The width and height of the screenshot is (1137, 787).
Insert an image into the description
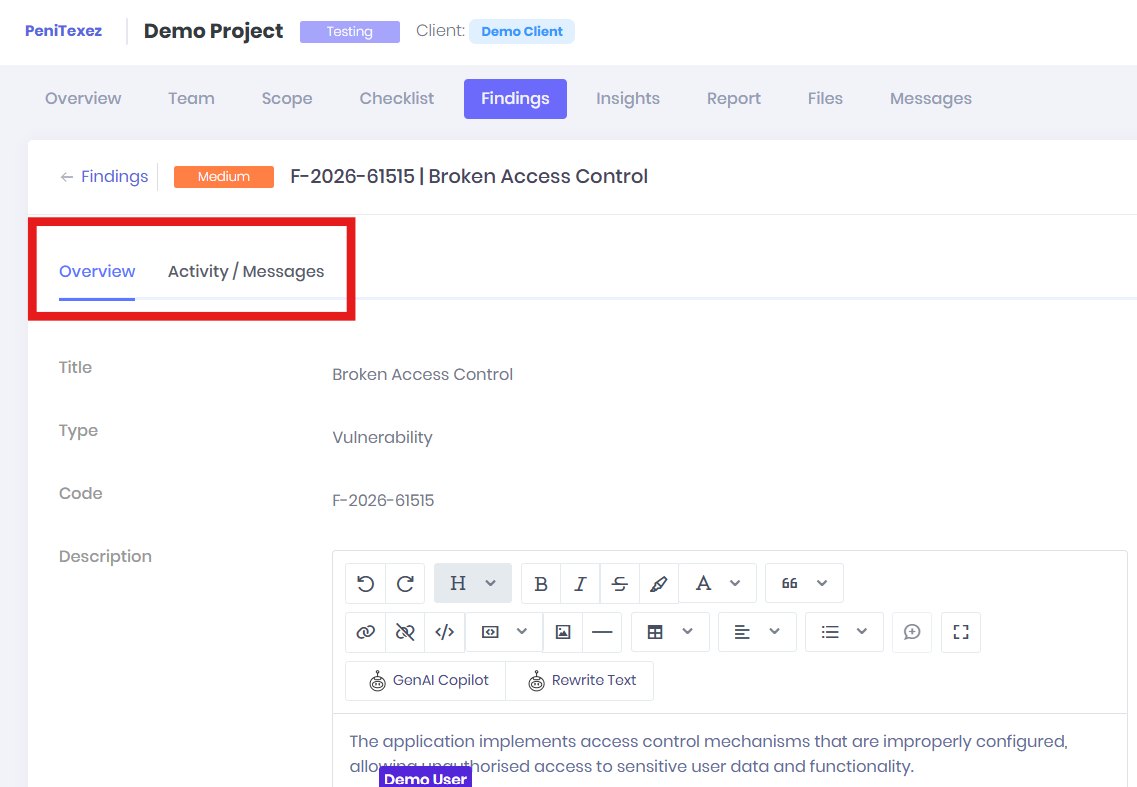(x=563, y=632)
